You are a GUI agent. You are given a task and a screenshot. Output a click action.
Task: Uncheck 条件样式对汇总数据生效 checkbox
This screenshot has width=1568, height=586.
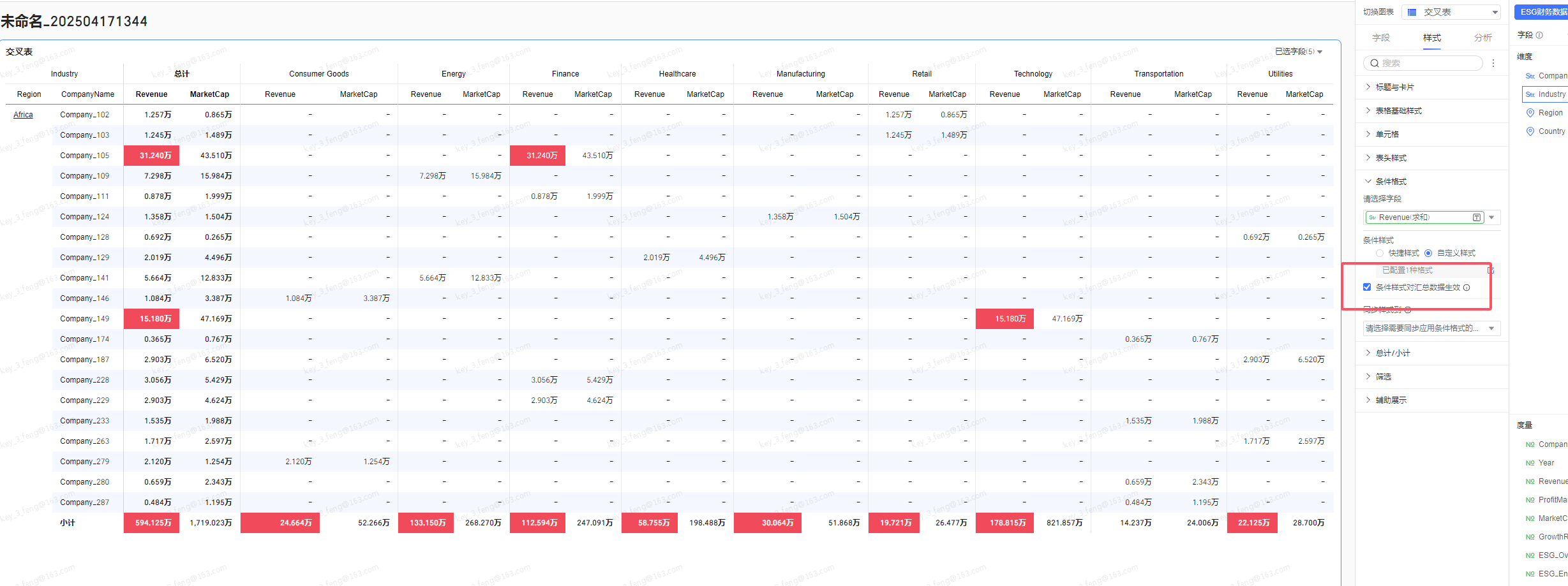pyautogui.click(x=1367, y=287)
